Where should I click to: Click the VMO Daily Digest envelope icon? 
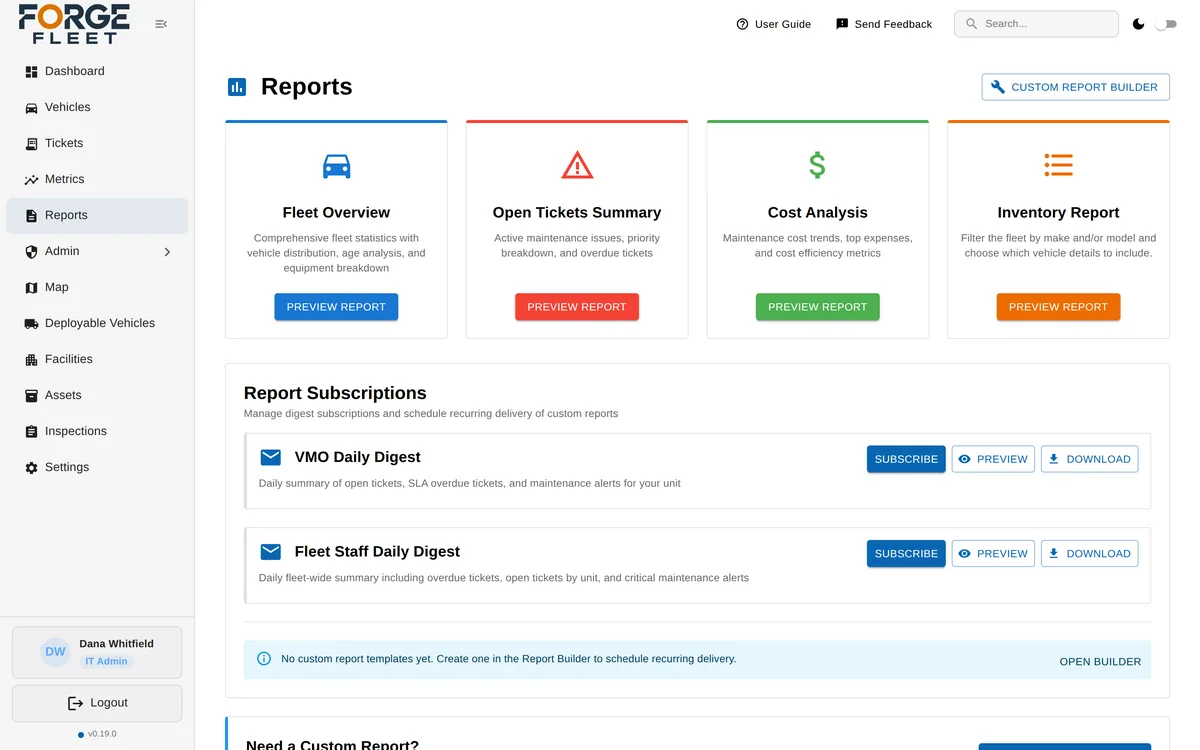pos(270,457)
